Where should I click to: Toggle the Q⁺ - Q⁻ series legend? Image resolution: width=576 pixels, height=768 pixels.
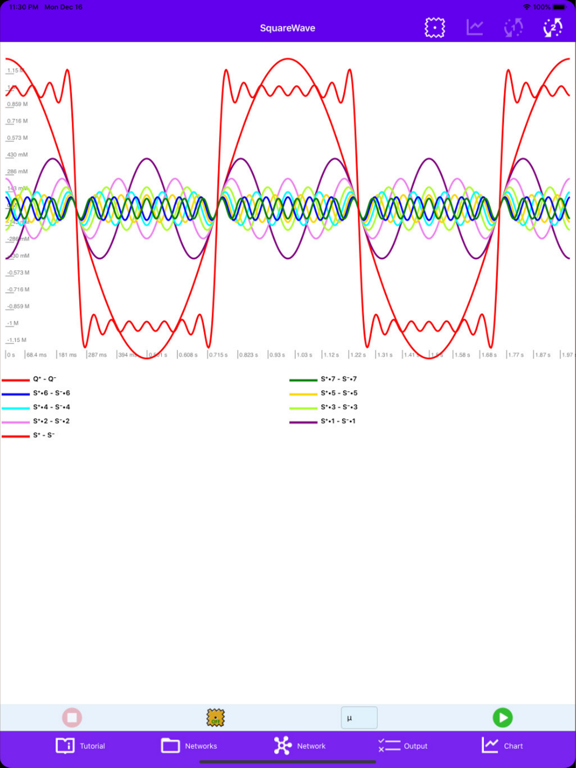point(29,379)
